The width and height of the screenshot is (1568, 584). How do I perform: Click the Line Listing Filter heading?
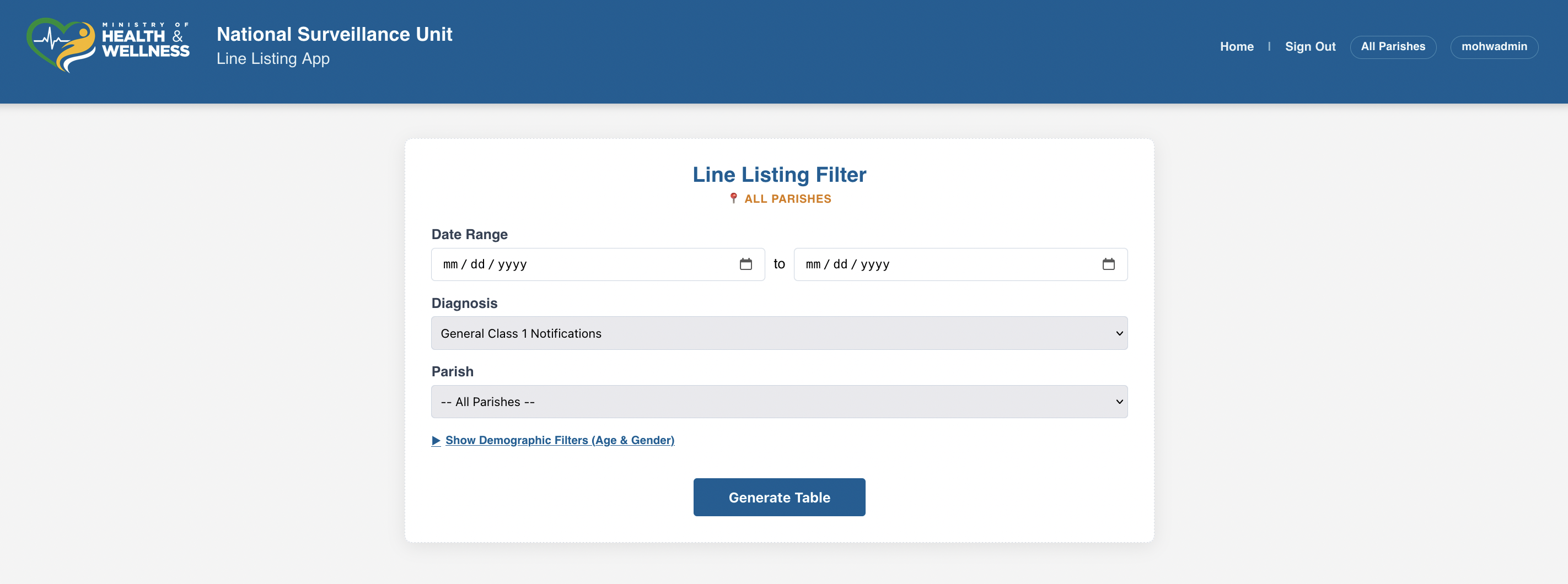[779, 175]
